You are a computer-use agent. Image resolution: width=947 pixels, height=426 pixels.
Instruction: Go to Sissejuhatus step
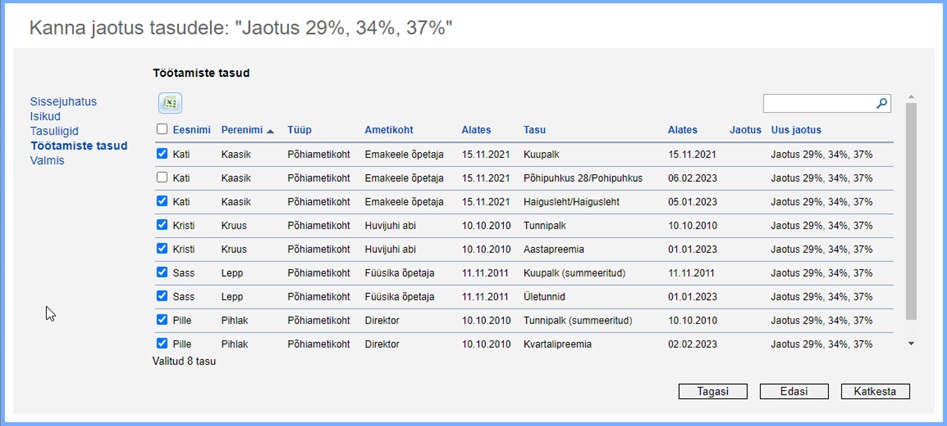click(63, 102)
